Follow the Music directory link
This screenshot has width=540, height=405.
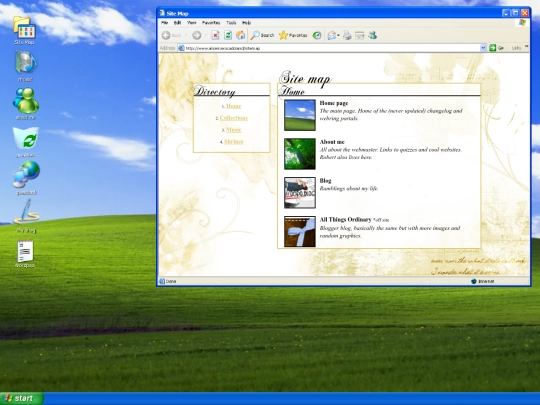coord(233,129)
